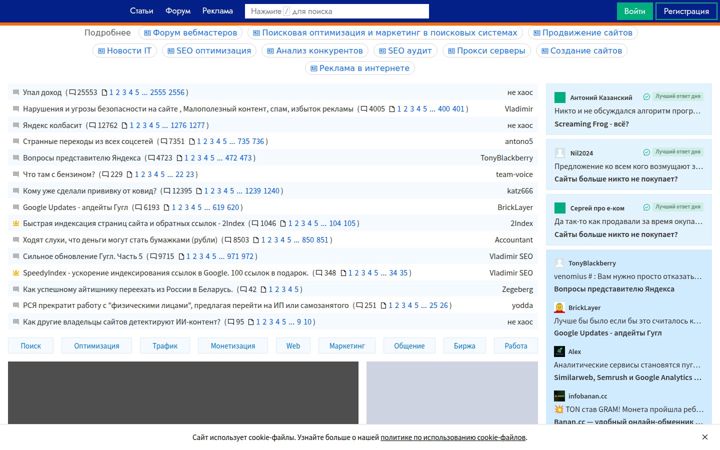Open cookie policy link in banner
The height and width of the screenshot is (450, 720).
pyautogui.click(x=453, y=438)
